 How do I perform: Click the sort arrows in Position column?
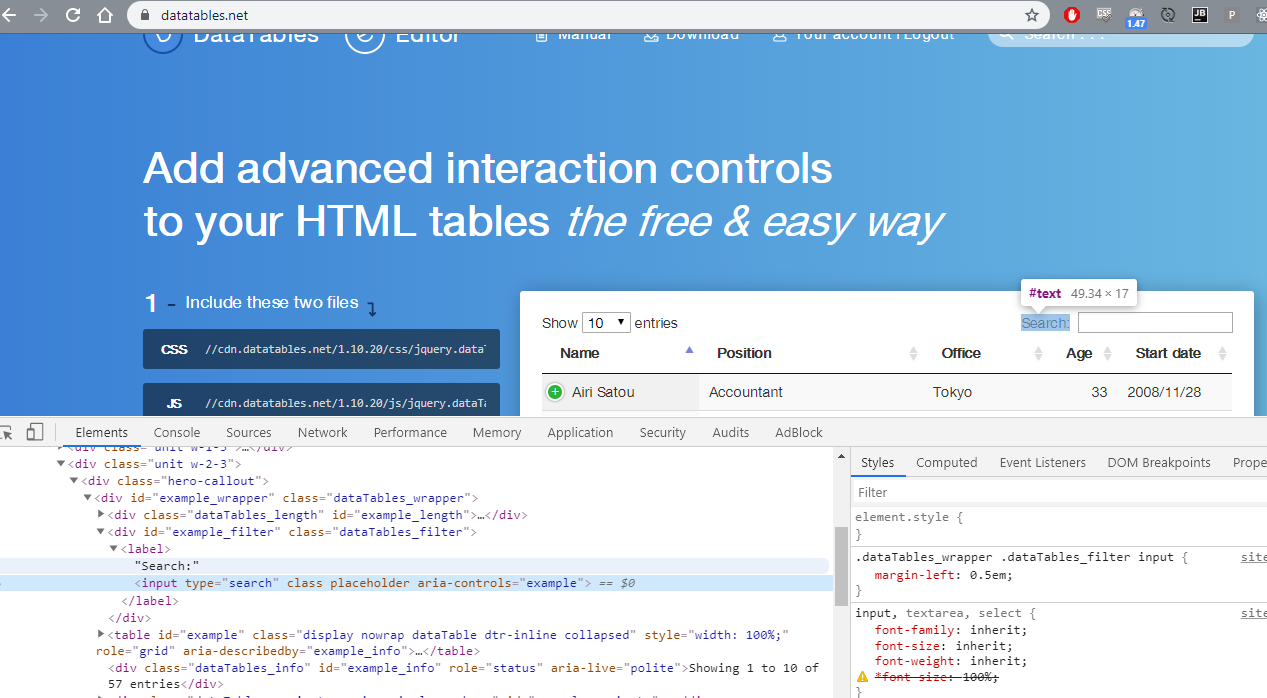[913, 353]
